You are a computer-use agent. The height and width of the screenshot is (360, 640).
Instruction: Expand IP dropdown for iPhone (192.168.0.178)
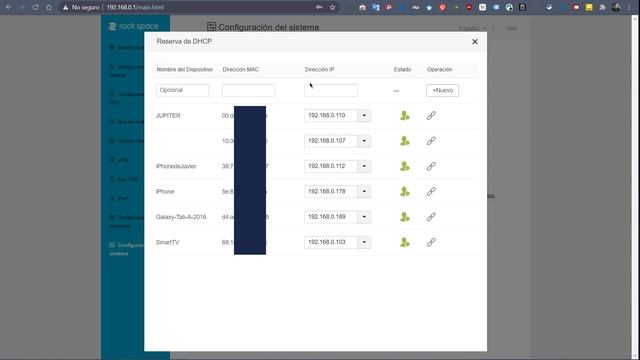point(364,191)
